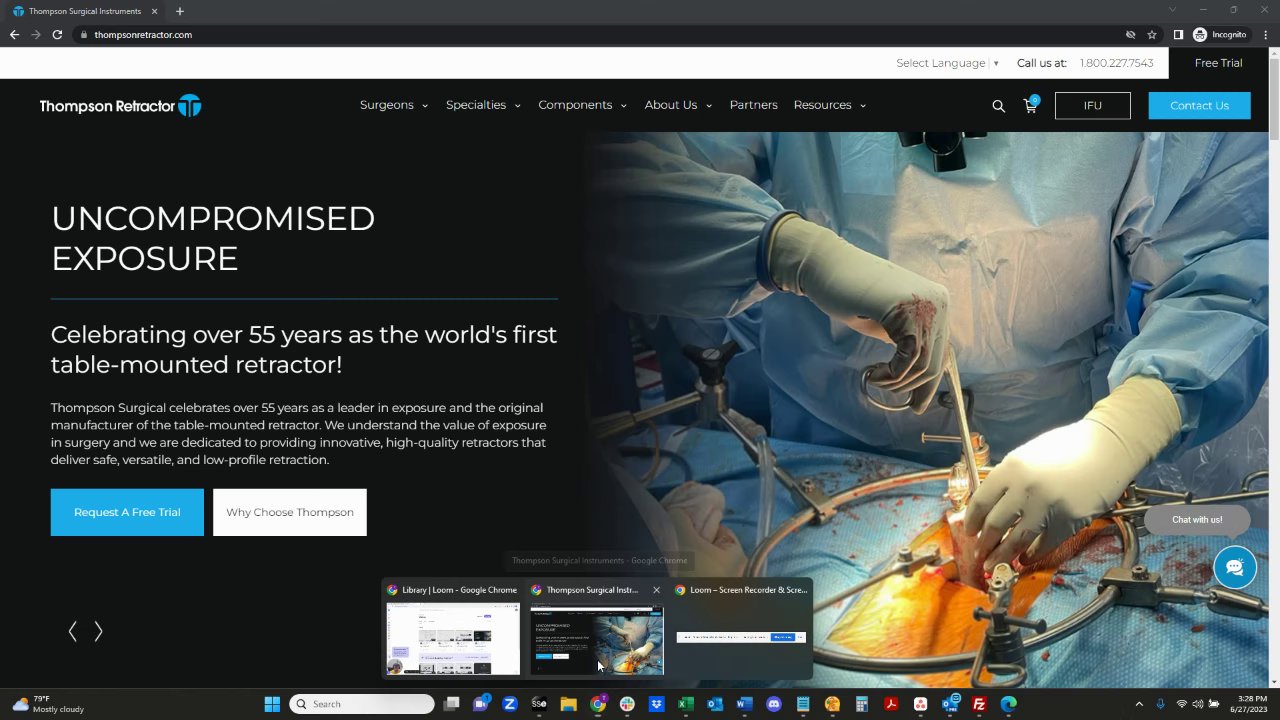Open the site search magnifier icon

(x=998, y=106)
